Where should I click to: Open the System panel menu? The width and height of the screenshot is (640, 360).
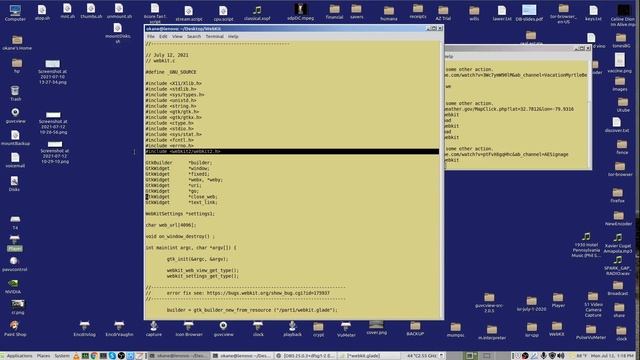point(62,356)
